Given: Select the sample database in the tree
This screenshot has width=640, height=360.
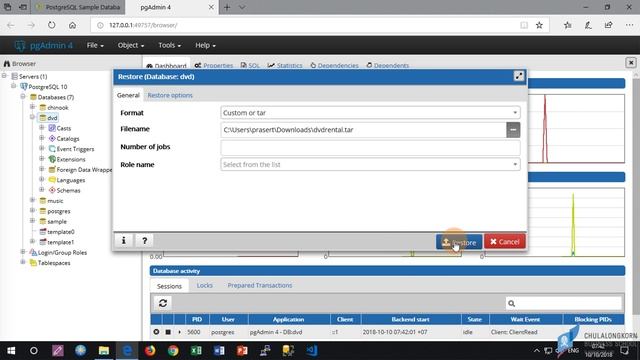Looking at the screenshot, I should (57, 221).
